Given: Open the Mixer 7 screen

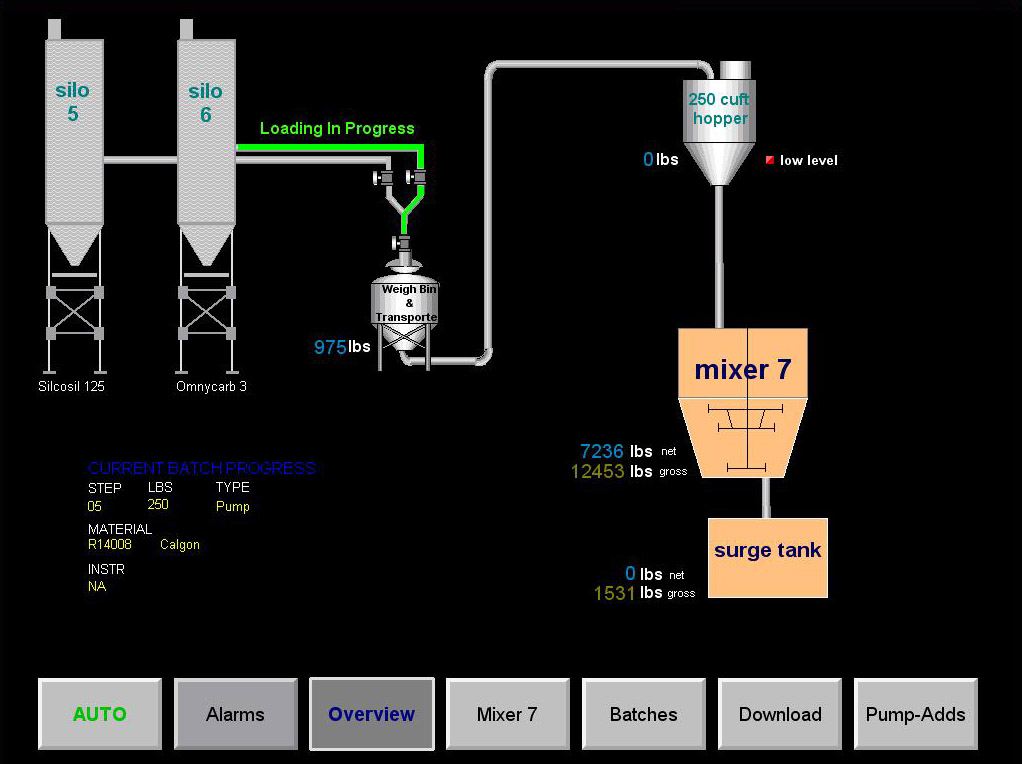Looking at the screenshot, I should coord(507,714).
